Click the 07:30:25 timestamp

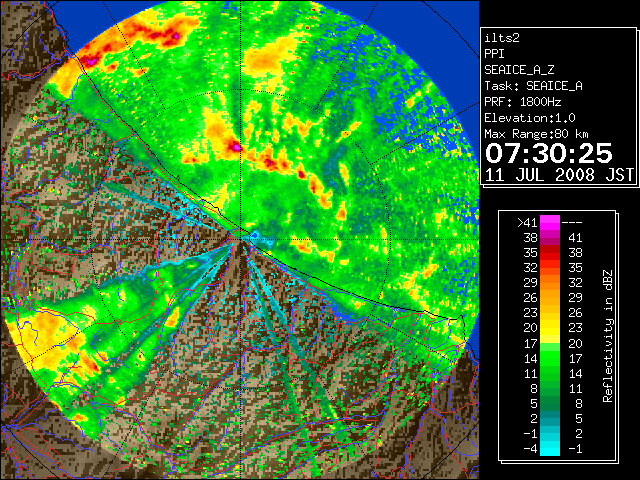(x=549, y=153)
